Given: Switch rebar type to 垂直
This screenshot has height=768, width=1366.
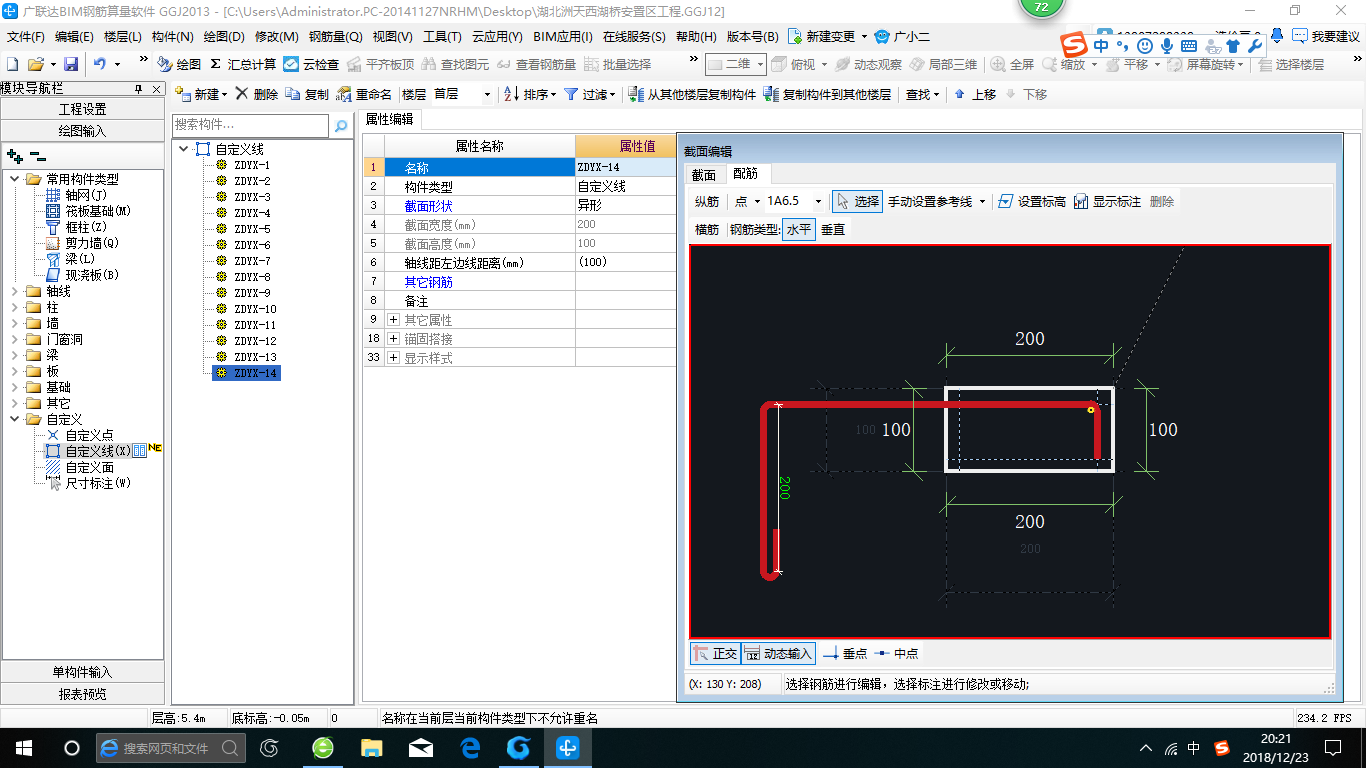Looking at the screenshot, I should pos(833,229).
